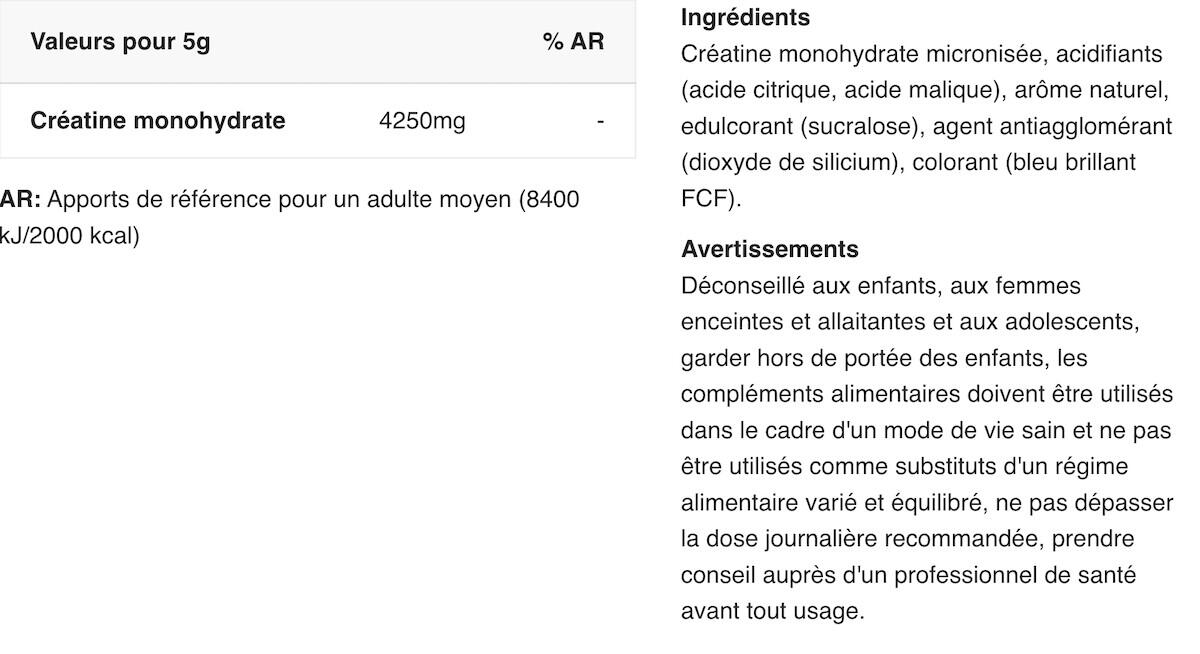1200x654 pixels.
Task: Click the "Ingrédients" heading
Action: pyautogui.click(x=745, y=17)
